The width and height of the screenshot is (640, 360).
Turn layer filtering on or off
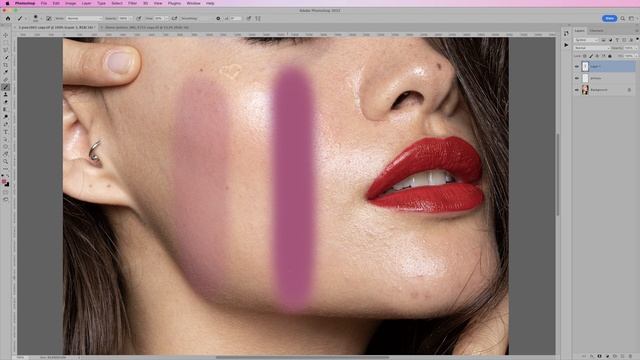(638, 39)
